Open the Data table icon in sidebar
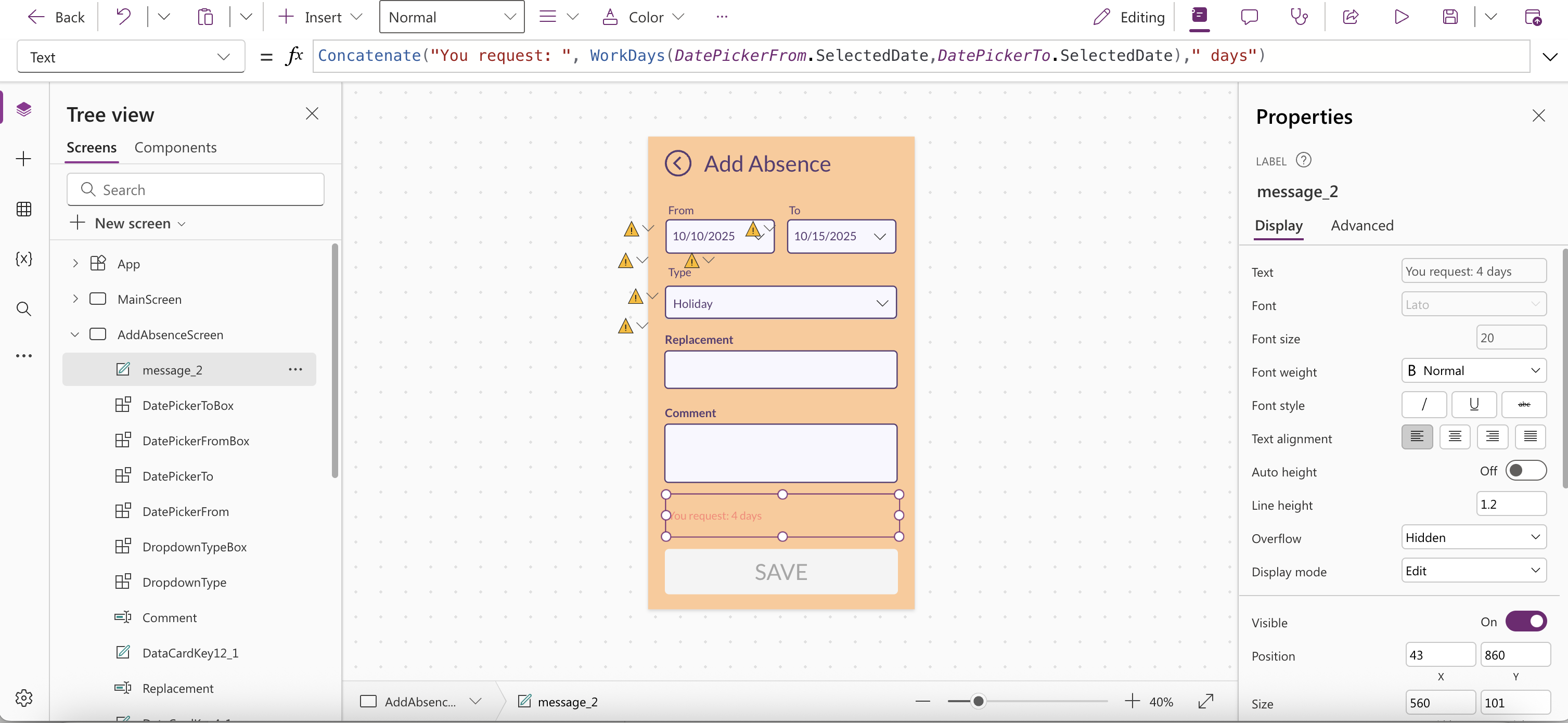Screen dimensions: 1568x723 pos(24,209)
